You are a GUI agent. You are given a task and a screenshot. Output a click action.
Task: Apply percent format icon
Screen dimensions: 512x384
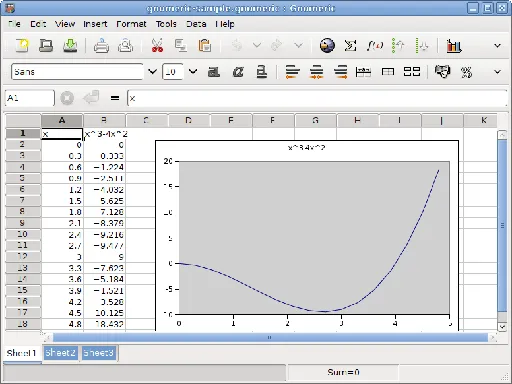click(466, 72)
